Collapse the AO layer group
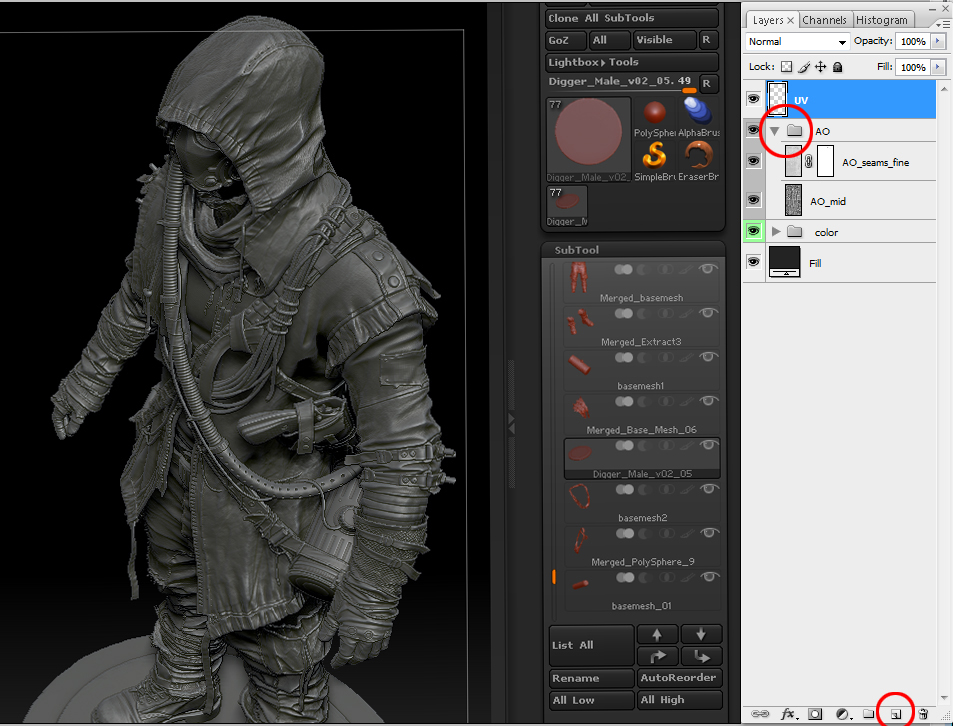Viewport: 953px width, 726px height. point(774,131)
